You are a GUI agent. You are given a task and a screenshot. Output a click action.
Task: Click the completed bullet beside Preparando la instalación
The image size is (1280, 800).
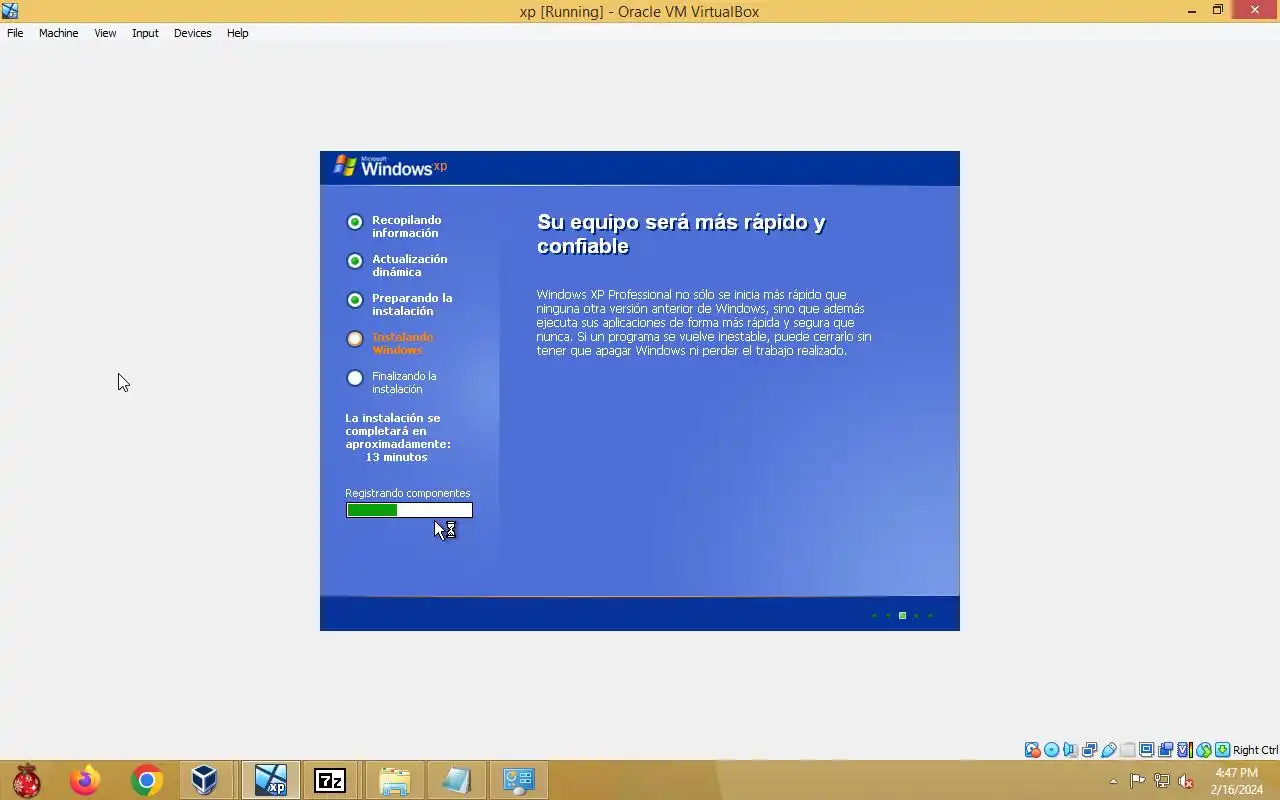(355, 300)
